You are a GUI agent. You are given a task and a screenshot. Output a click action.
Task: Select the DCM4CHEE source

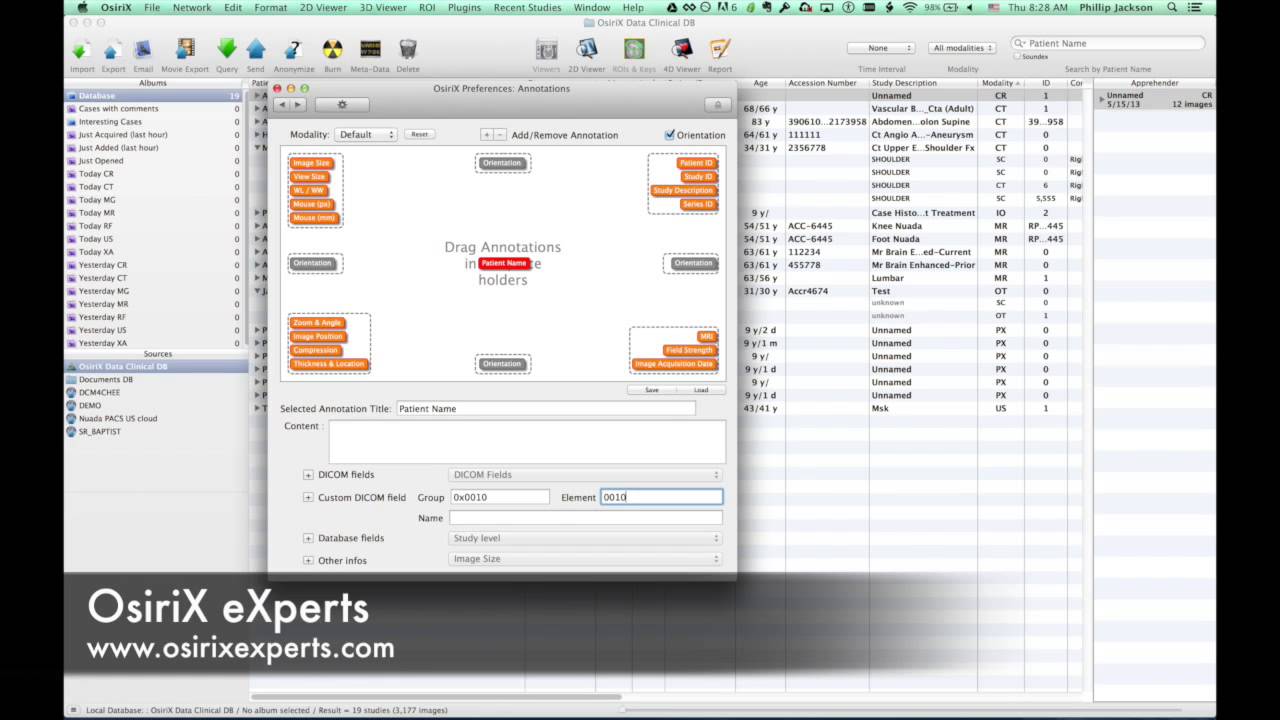(x=99, y=393)
